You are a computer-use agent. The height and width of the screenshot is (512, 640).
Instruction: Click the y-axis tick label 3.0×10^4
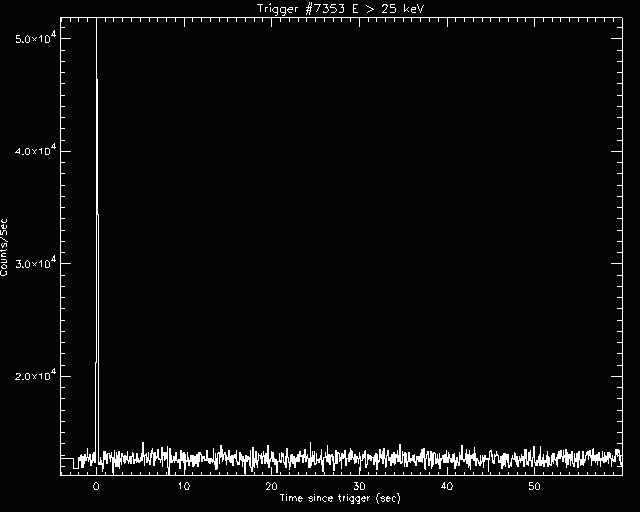[34, 263]
